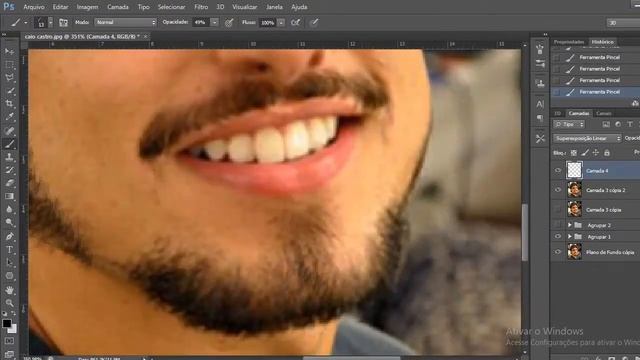Select the Dodge tool

(x=9, y=222)
